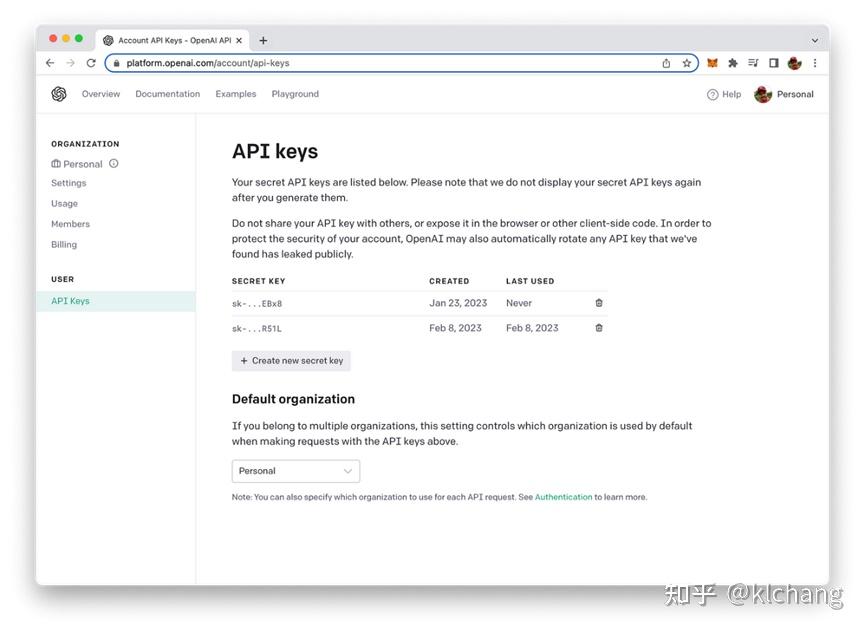Viewport: 865px width, 633px height.
Task: Click the browser profile avatar dropdown
Action: (793, 62)
